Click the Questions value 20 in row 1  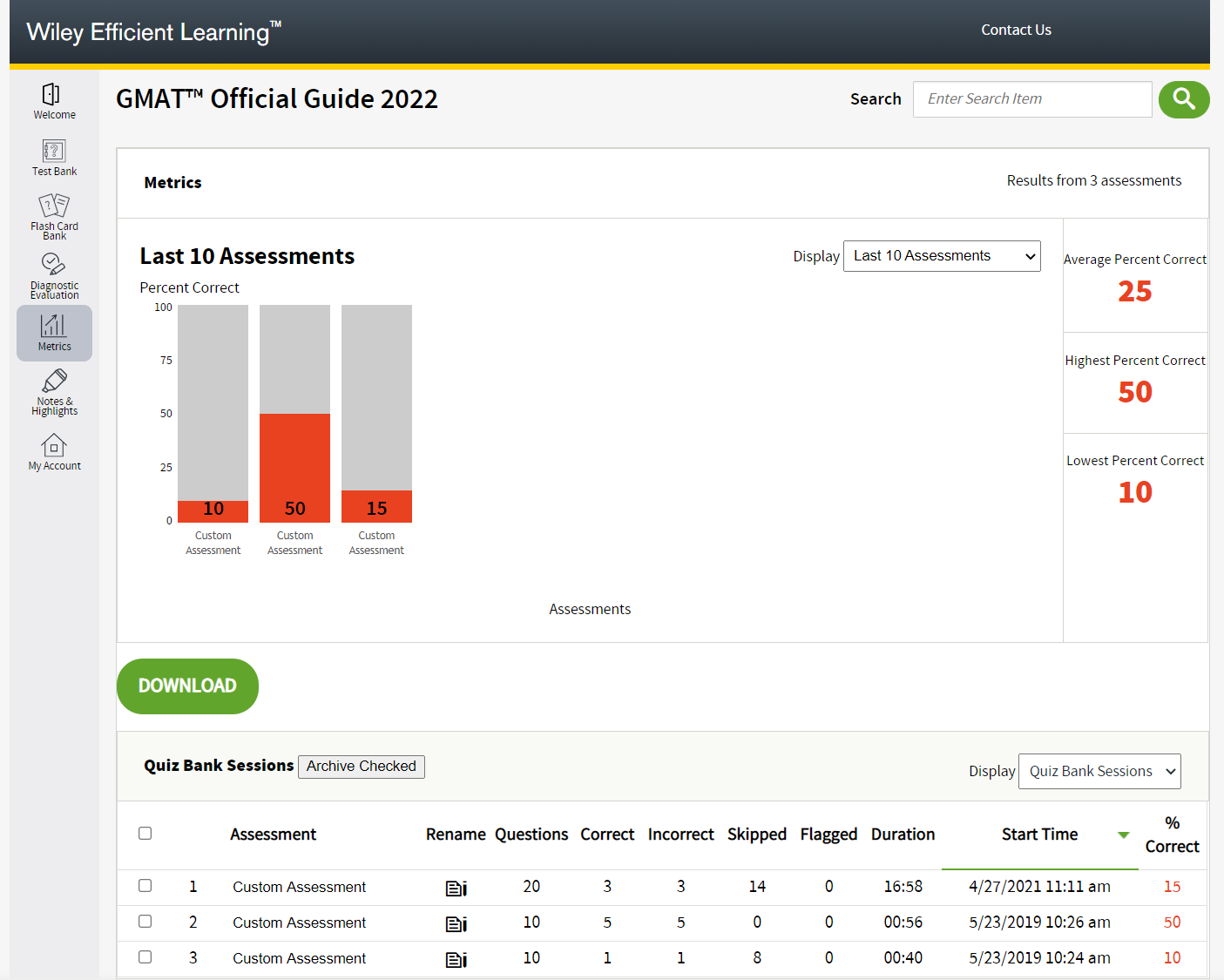click(x=531, y=887)
